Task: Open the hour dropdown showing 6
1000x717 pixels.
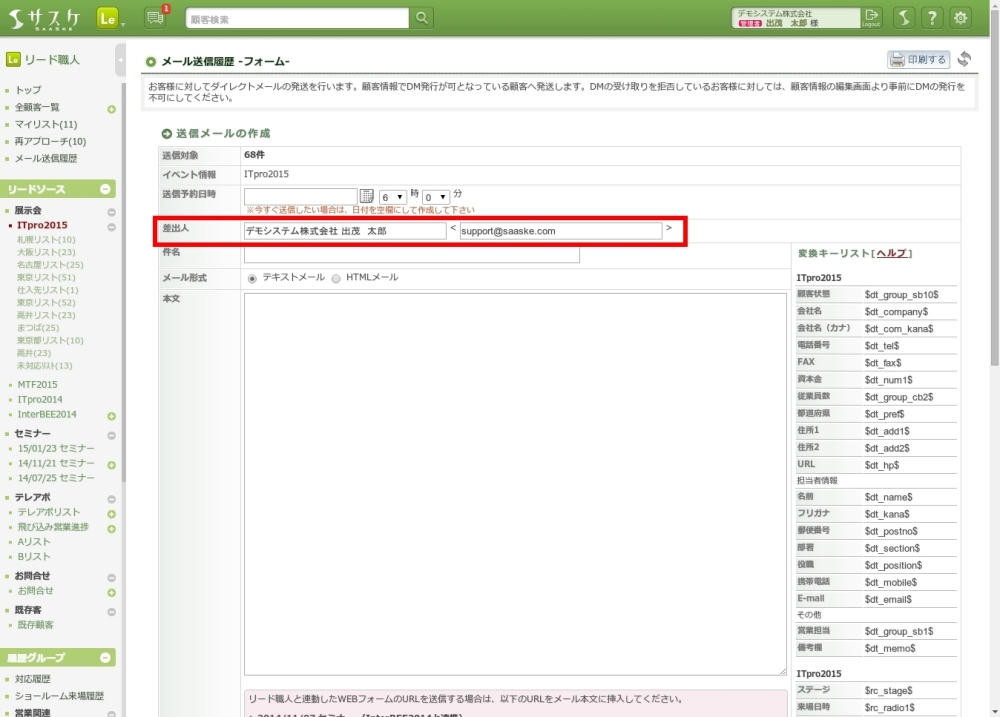Action: (x=392, y=198)
